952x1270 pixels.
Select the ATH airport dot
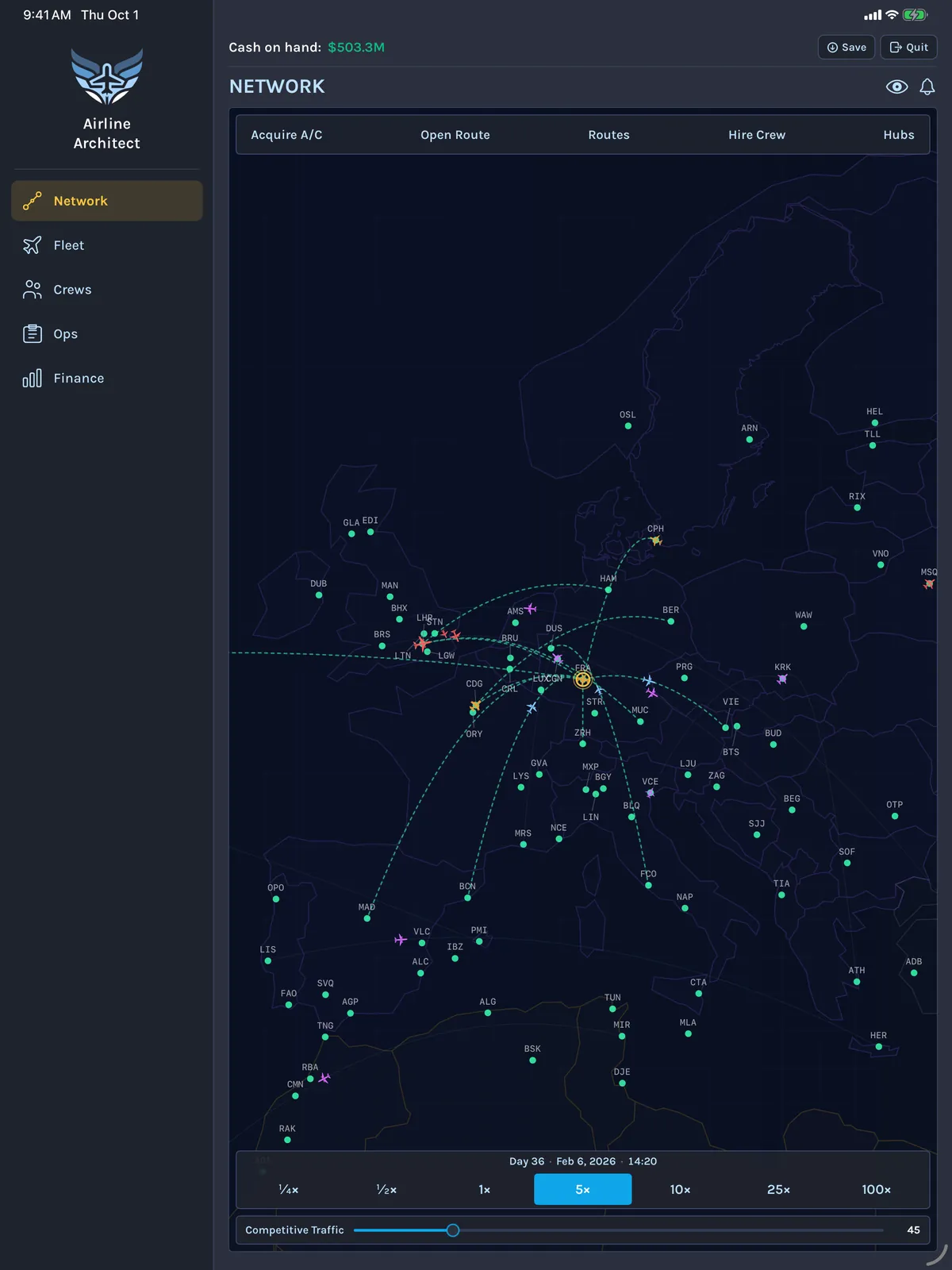[857, 982]
